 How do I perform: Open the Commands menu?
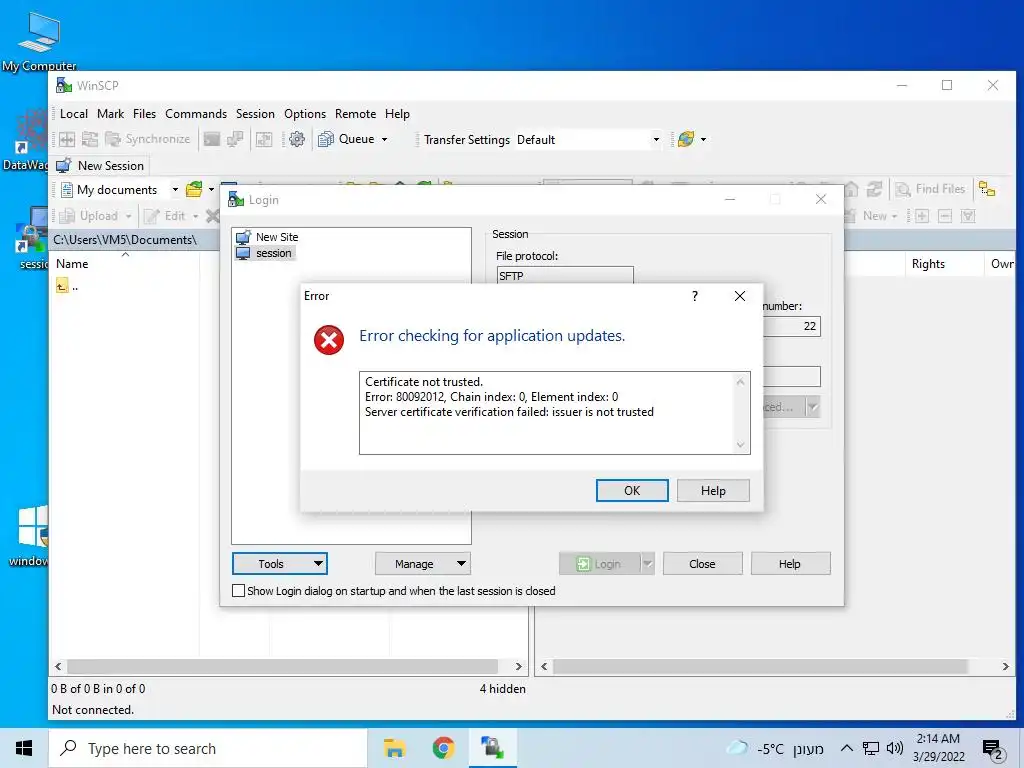click(x=196, y=114)
